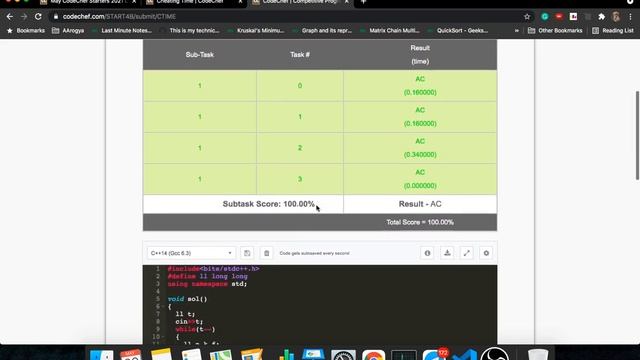The width and height of the screenshot is (640, 360).
Task: Clear the editor with the trash icon
Action: click(x=267, y=253)
